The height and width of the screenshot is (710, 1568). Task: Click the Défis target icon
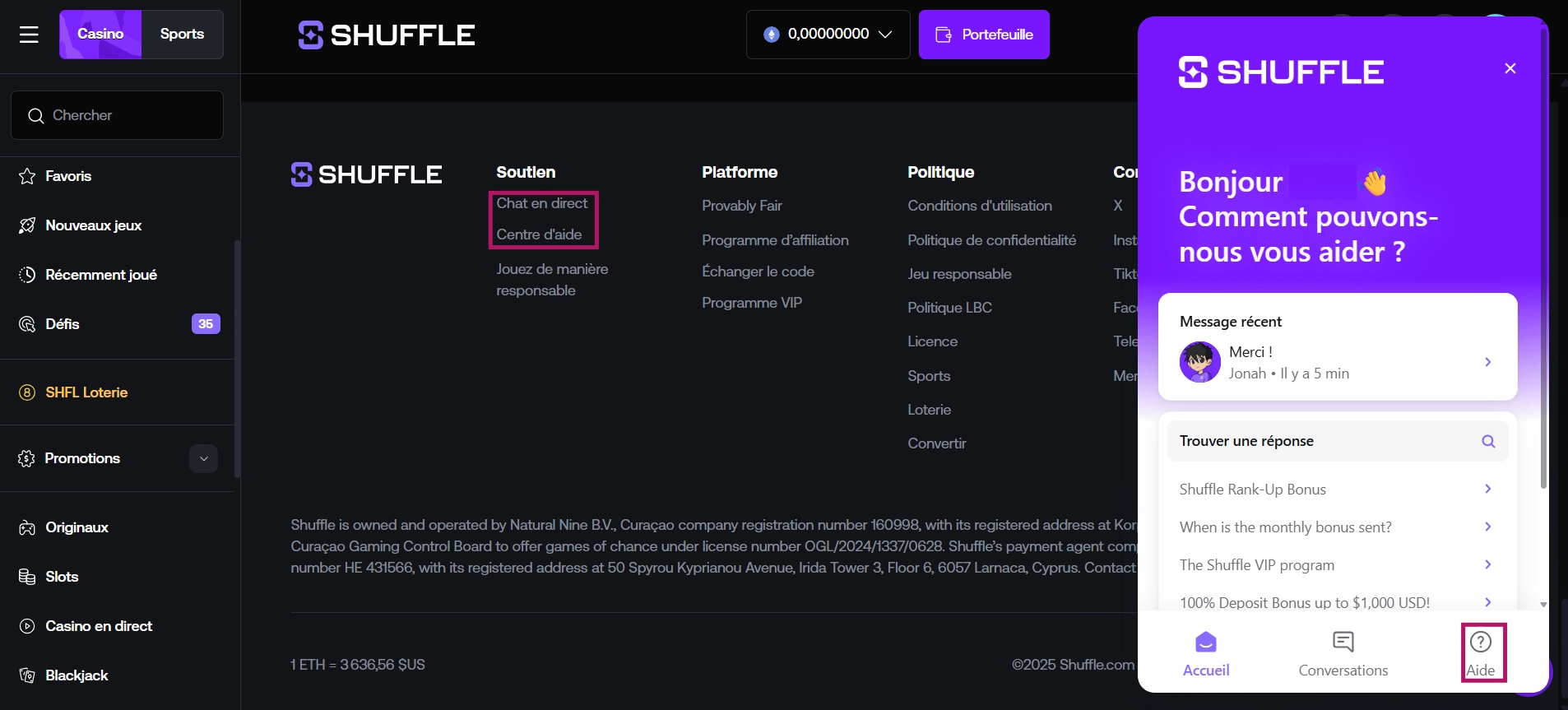(27, 324)
